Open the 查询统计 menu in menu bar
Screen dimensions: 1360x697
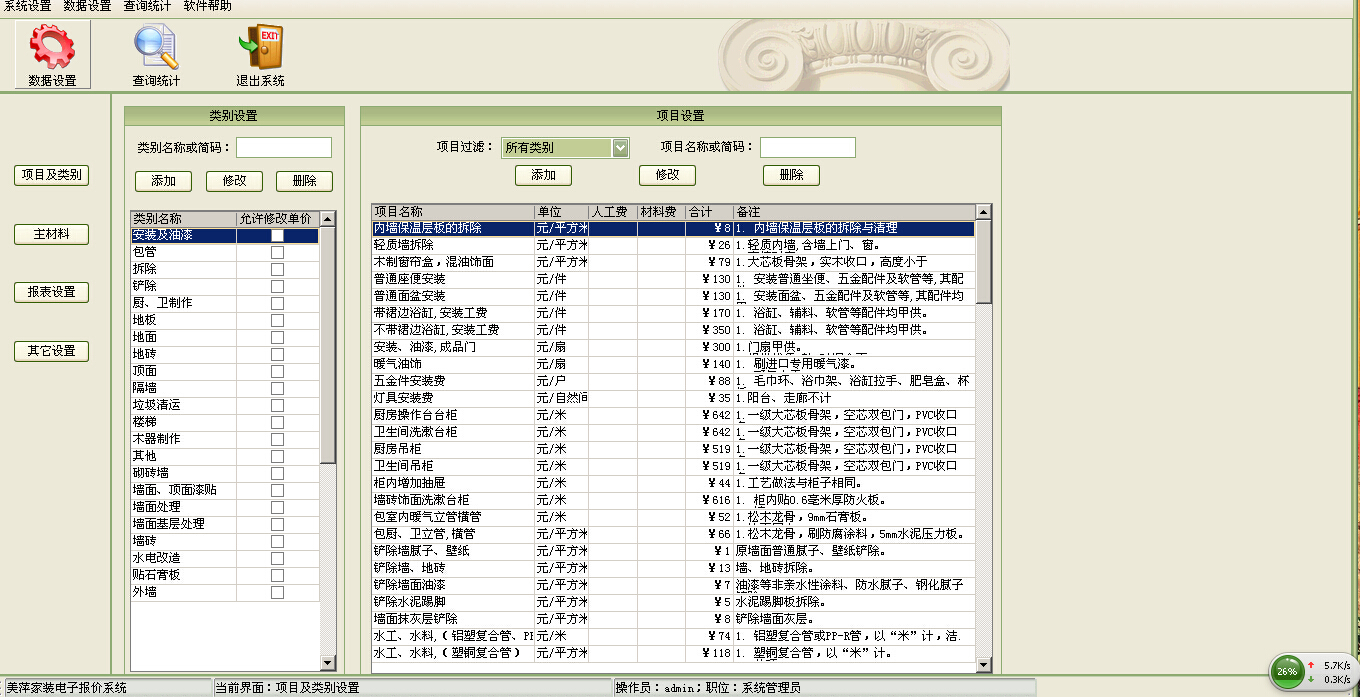coord(147,6)
